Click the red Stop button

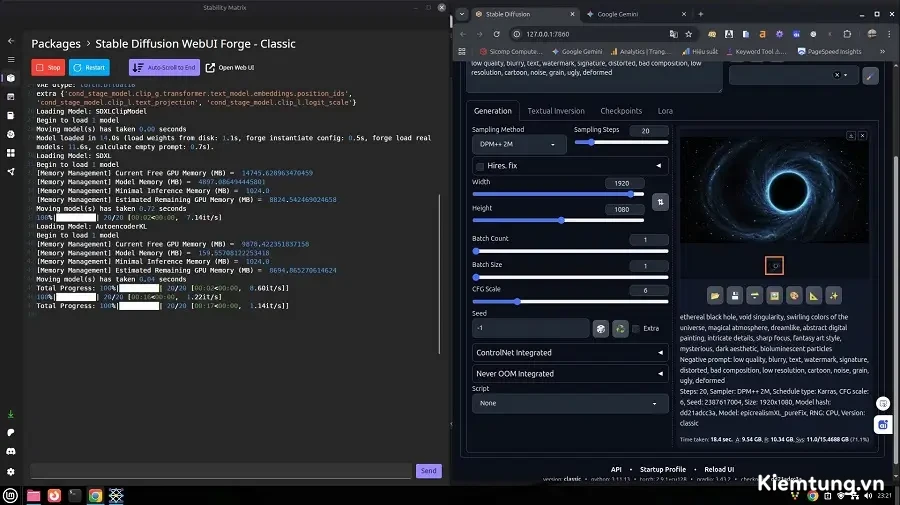[x=48, y=68]
